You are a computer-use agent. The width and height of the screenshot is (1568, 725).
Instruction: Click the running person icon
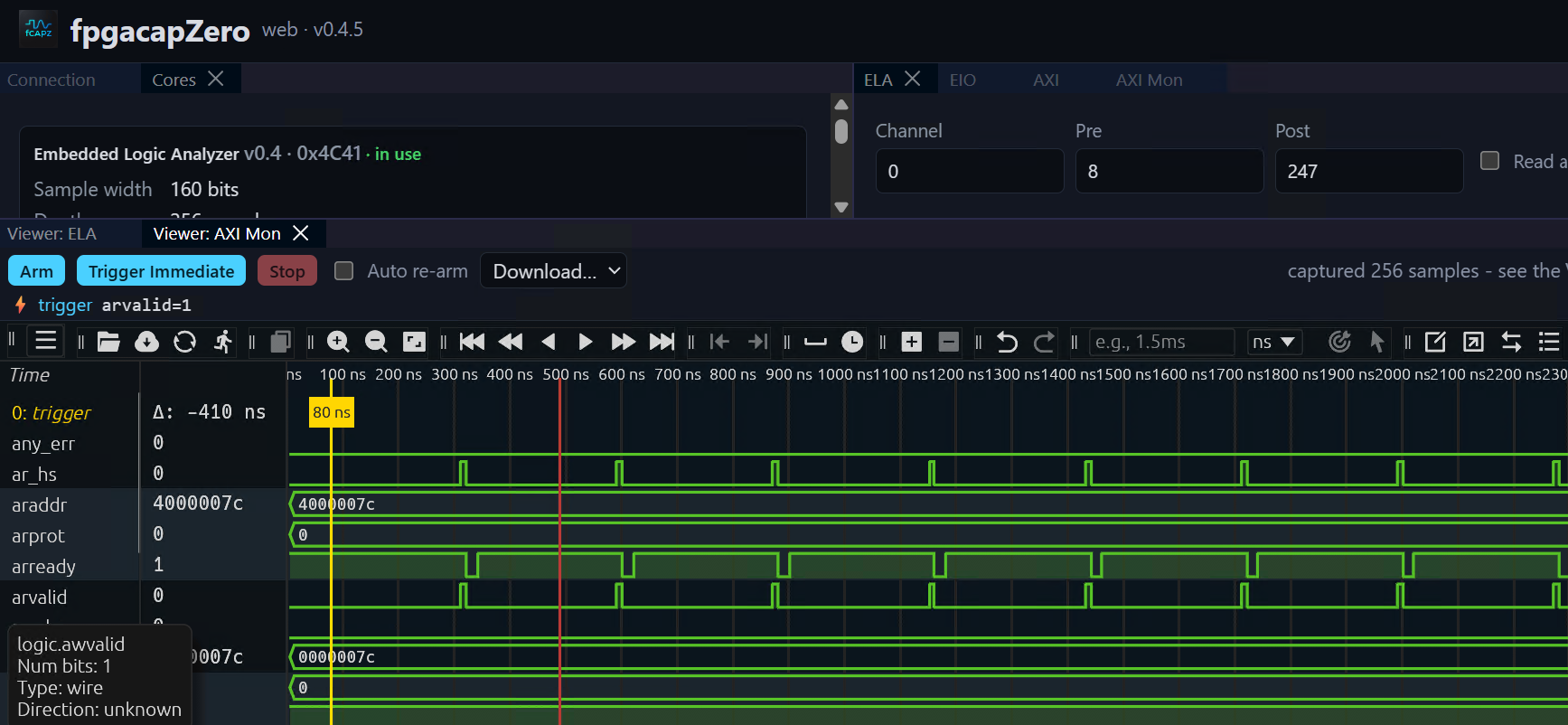pos(223,342)
